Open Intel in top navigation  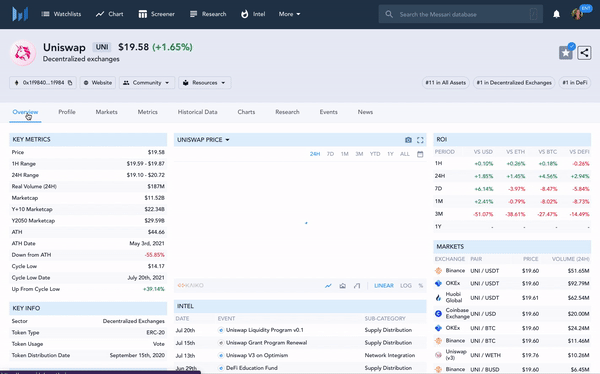pyautogui.click(x=253, y=14)
